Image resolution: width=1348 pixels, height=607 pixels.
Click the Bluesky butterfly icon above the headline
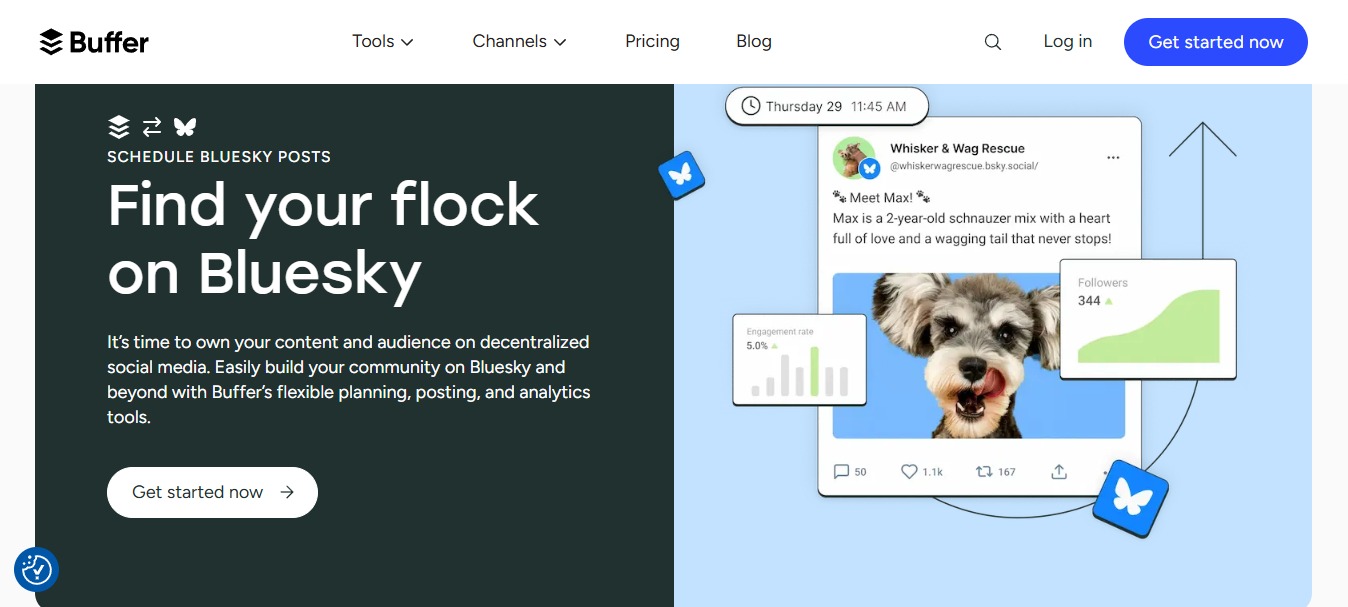pyautogui.click(x=184, y=127)
